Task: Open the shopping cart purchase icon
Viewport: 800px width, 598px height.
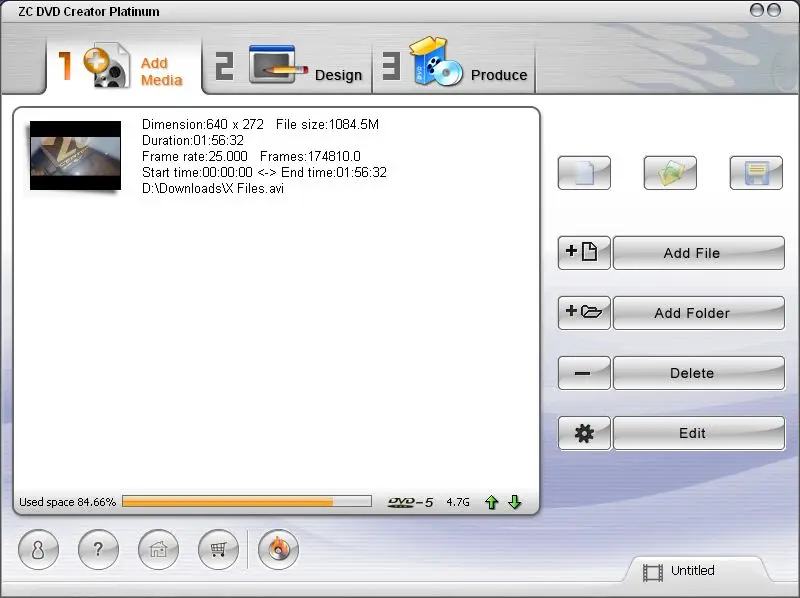Action: tap(218, 549)
